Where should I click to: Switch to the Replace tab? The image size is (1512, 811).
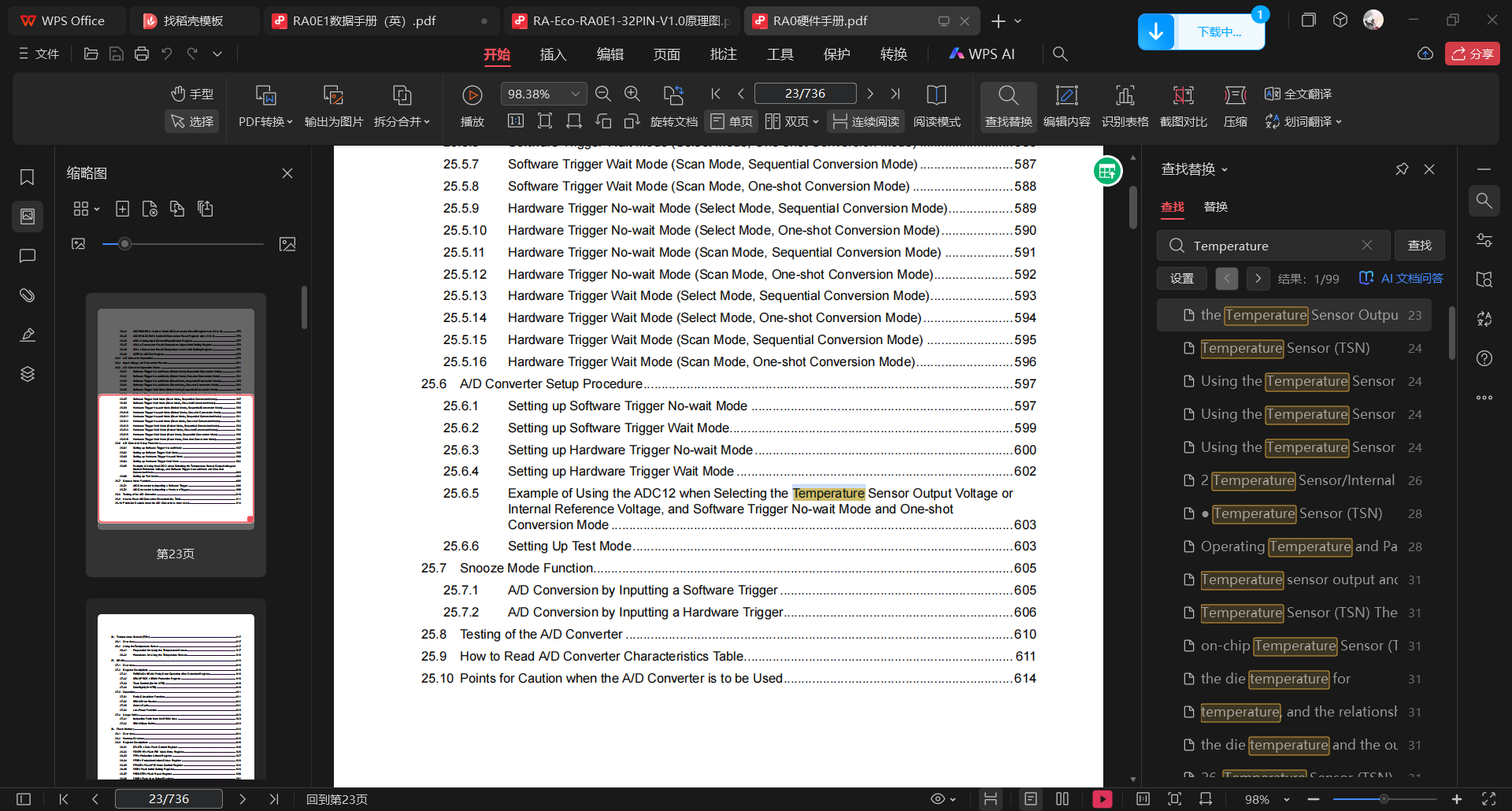1215,207
